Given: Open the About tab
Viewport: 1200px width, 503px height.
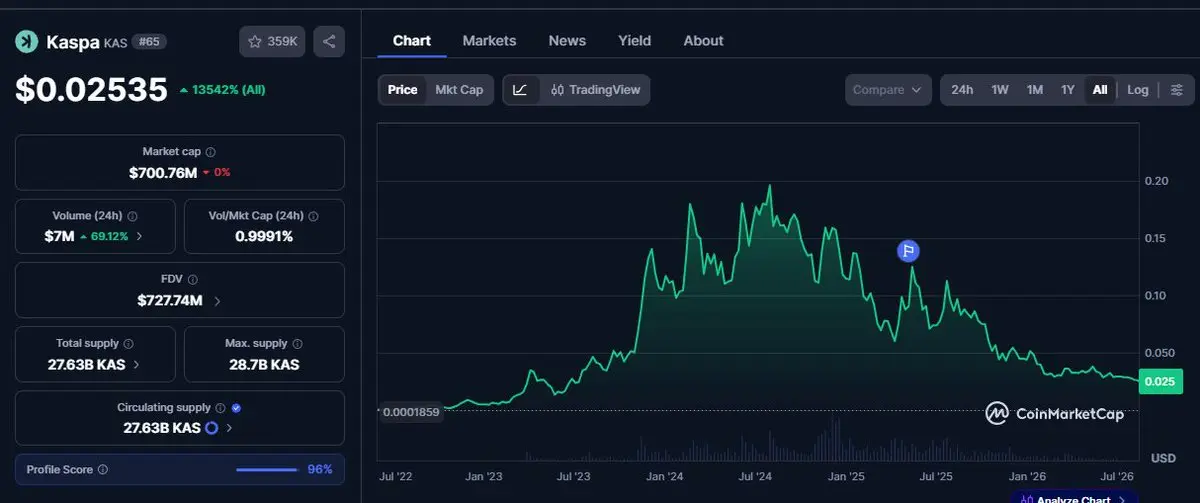Looking at the screenshot, I should tap(703, 41).
